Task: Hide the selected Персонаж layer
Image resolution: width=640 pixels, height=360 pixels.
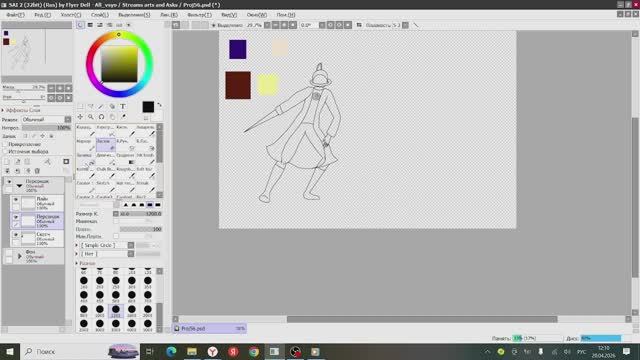Action: (16, 217)
